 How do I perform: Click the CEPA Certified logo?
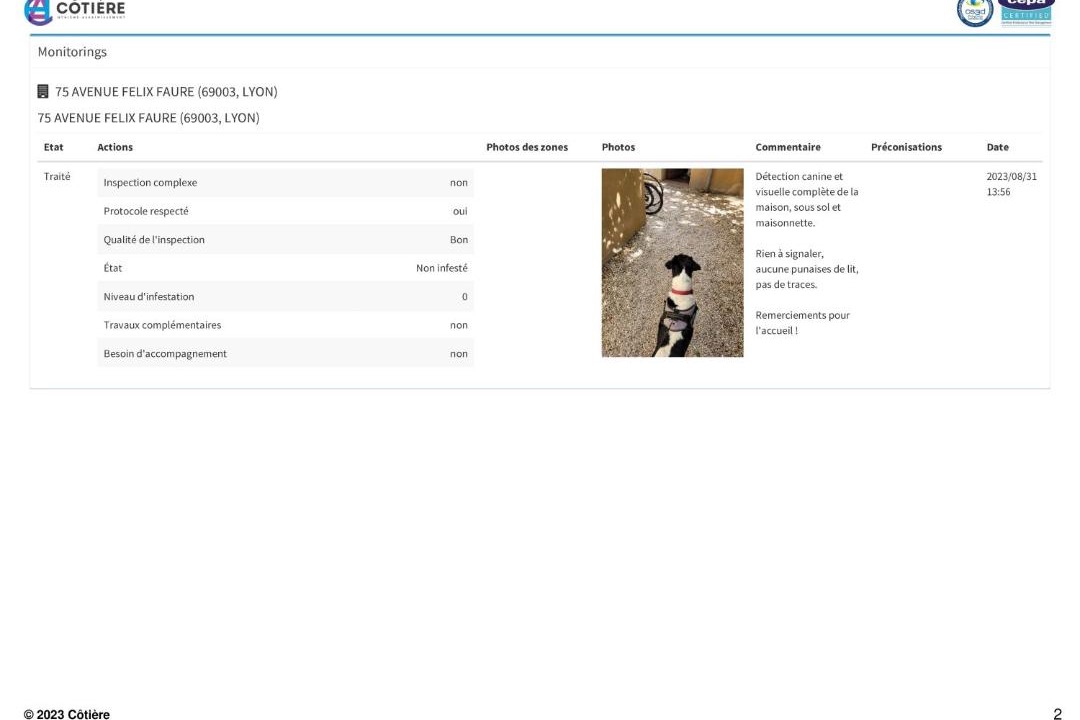[1025, 11]
